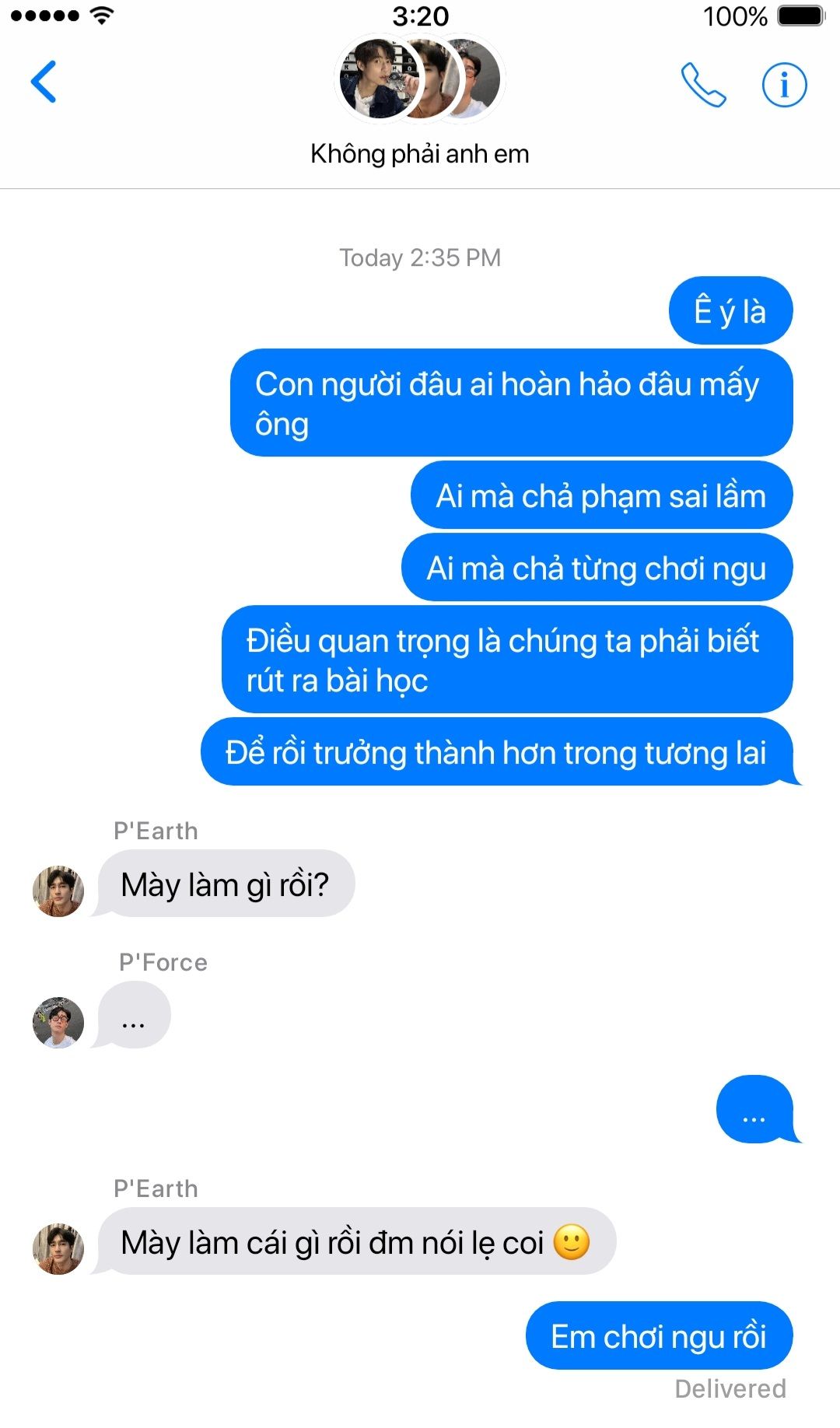Viewport: 840px width, 1428px height.
Task: Tap the battery icon in status bar
Action: 800,16
